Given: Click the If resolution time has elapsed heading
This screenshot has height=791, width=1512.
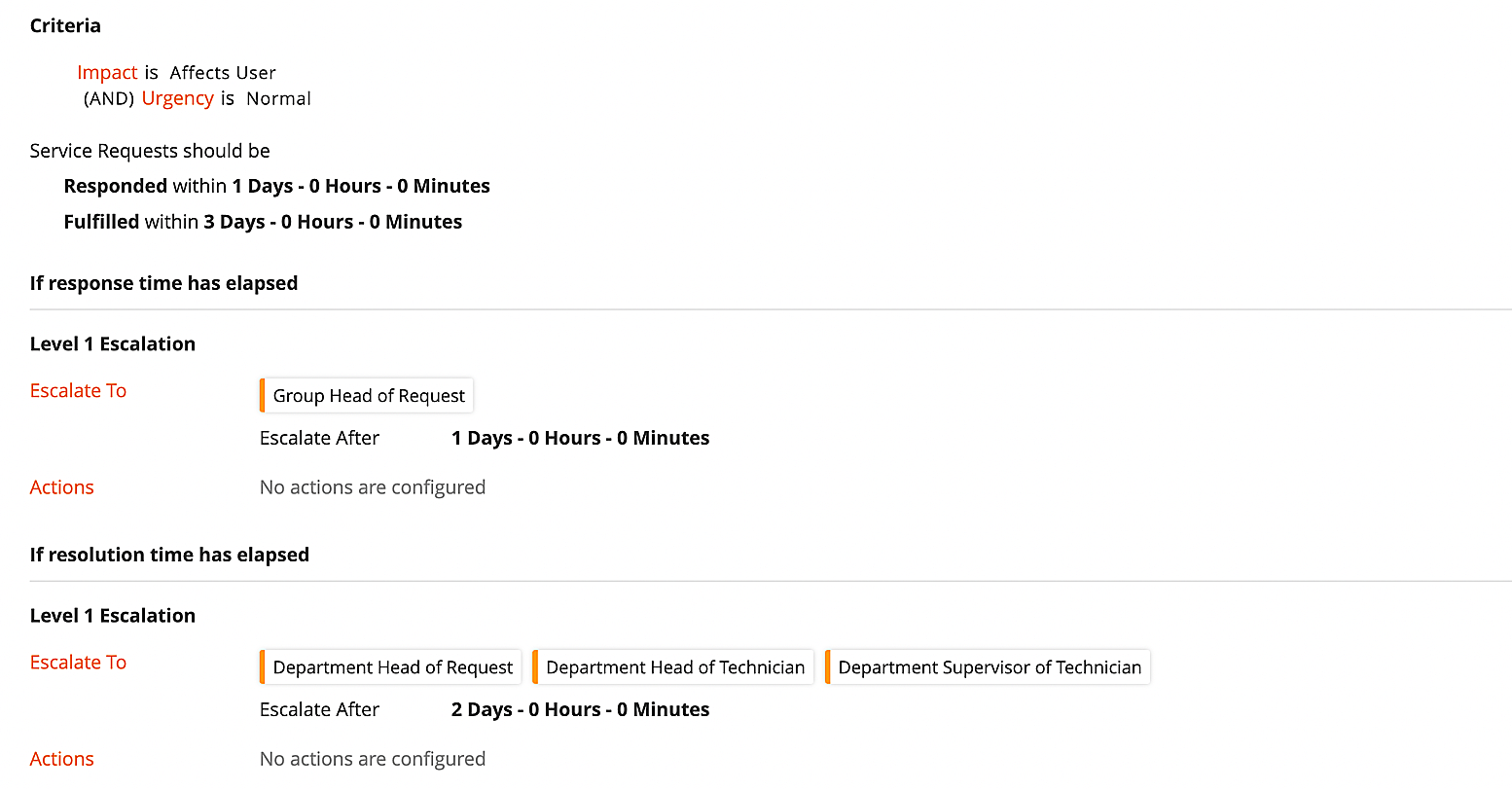Looking at the screenshot, I should click(169, 555).
